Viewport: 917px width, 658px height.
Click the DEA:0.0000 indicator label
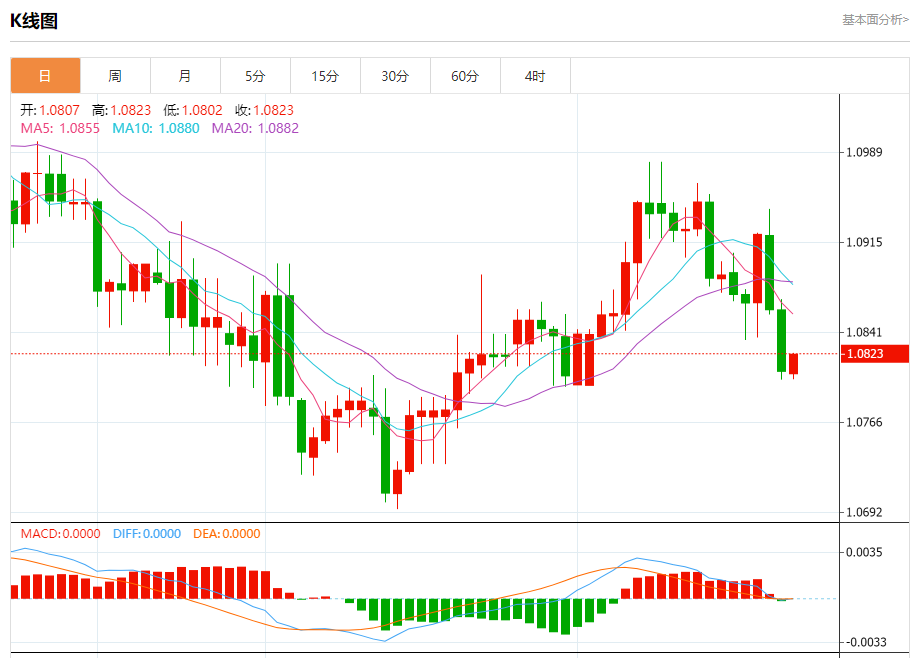pyautogui.click(x=227, y=533)
